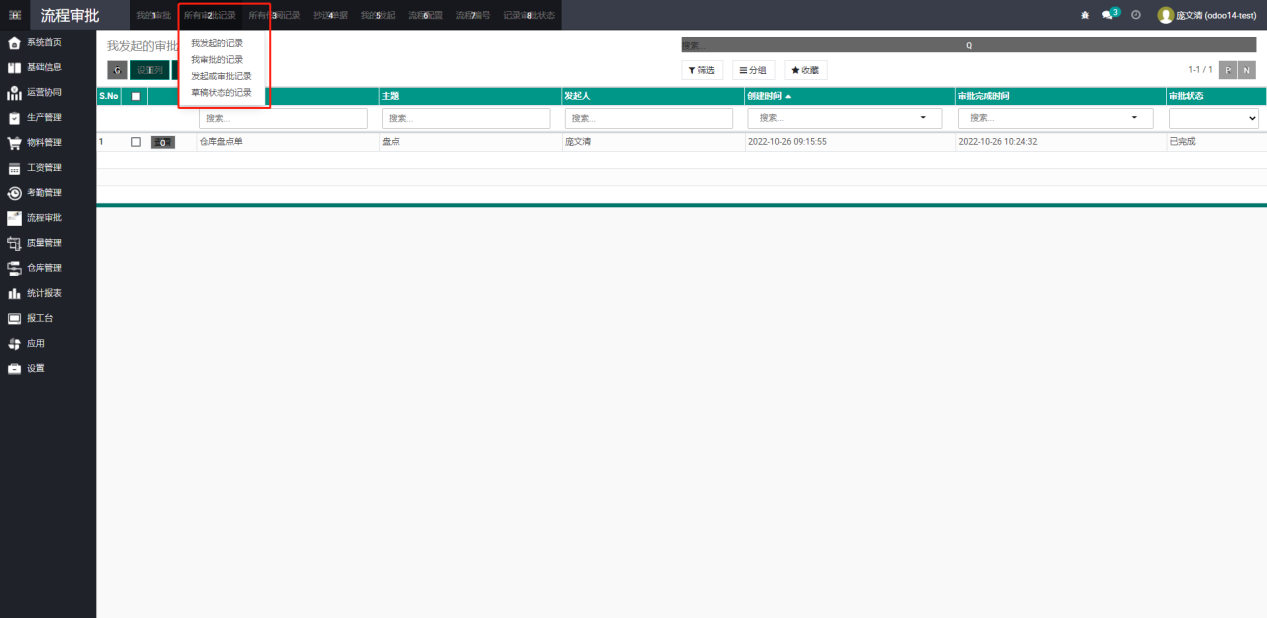Click the 系统首页 home icon in sidebar
The image size is (1267, 618).
tap(14, 43)
